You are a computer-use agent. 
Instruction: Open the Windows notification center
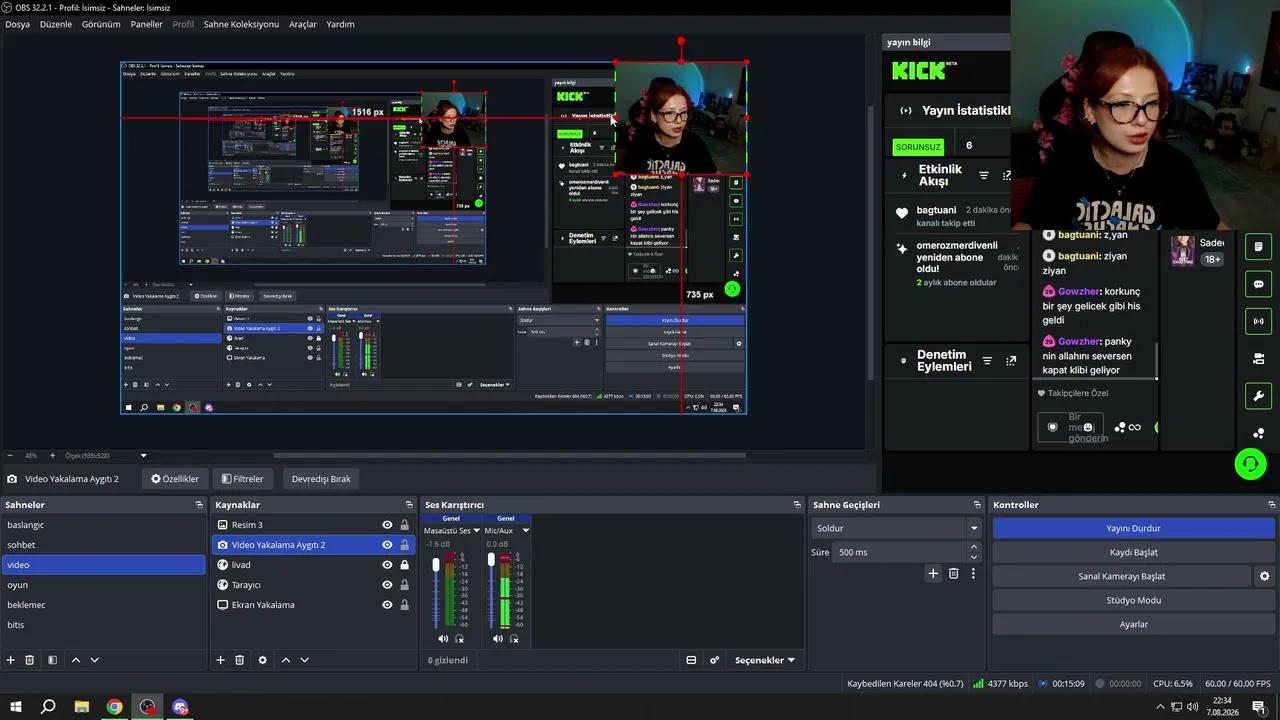coord(1259,707)
